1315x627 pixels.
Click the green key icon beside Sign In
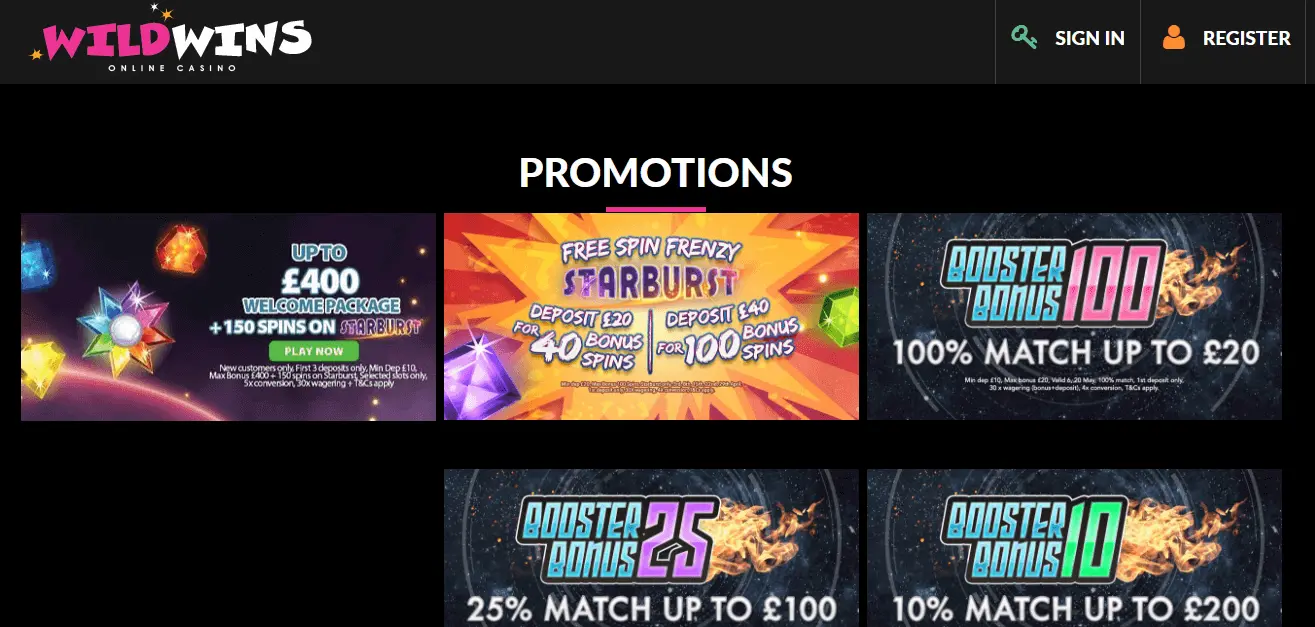[x=1024, y=38]
